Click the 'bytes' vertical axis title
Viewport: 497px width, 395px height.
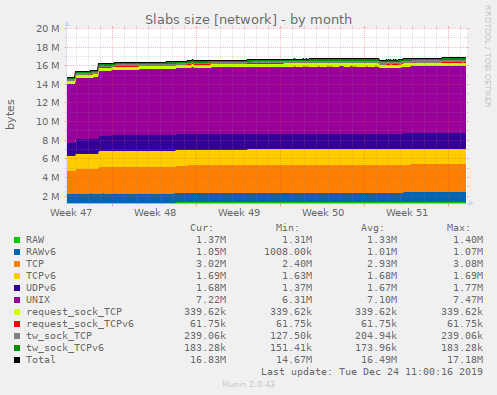tap(10, 114)
